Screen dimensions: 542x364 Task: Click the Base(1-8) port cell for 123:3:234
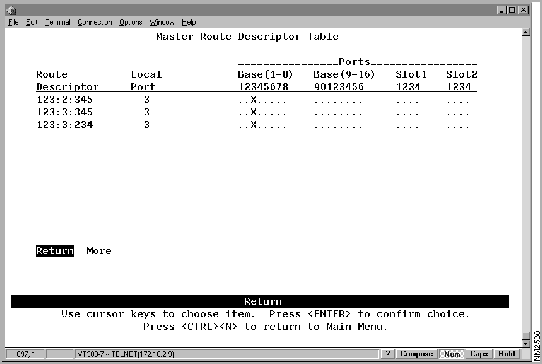(262, 125)
